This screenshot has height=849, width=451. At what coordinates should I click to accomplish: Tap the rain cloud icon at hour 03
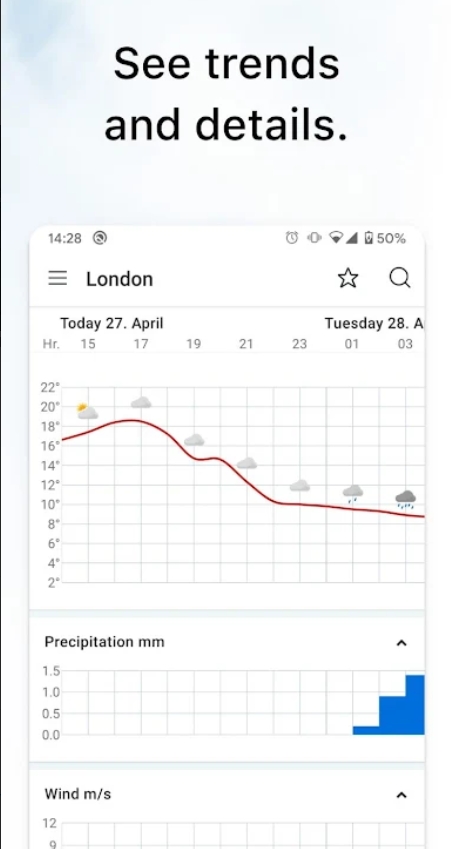(406, 499)
